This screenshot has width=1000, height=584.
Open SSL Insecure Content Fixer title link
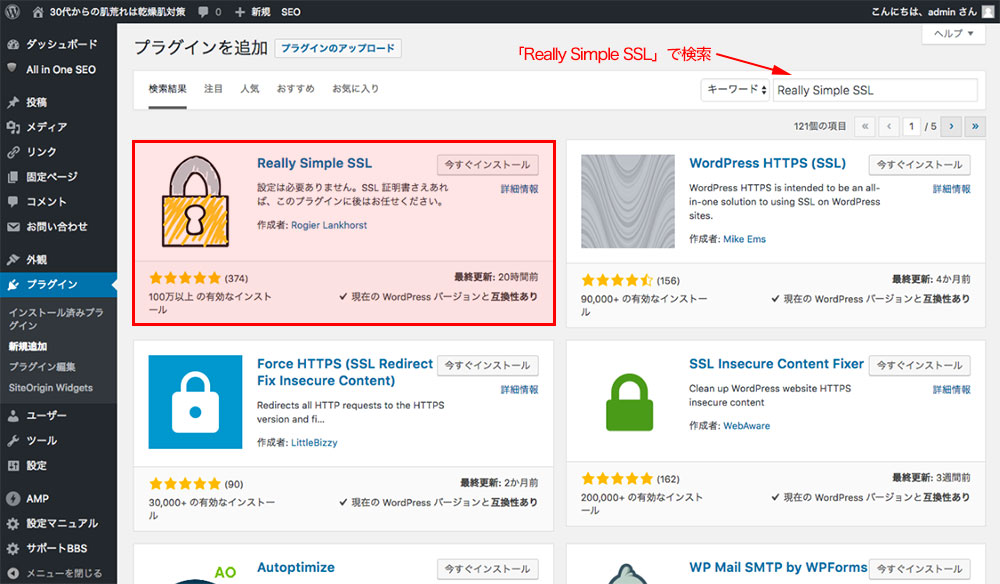point(776,364)
